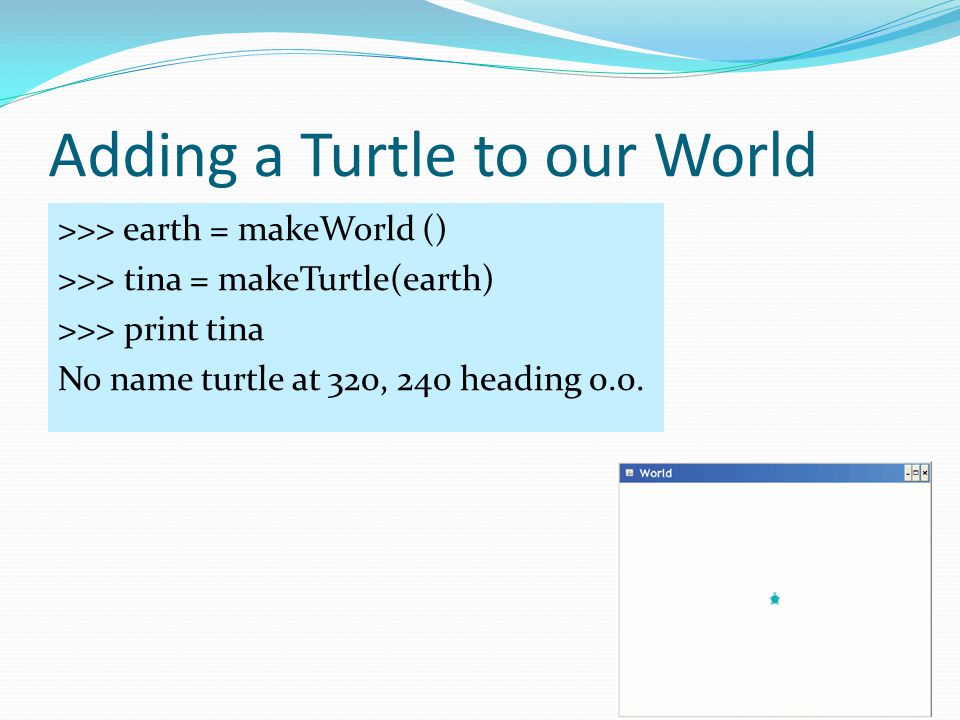Minimize the World window
This screenshot has height=720, width=960.
click(x=908, y=473)
